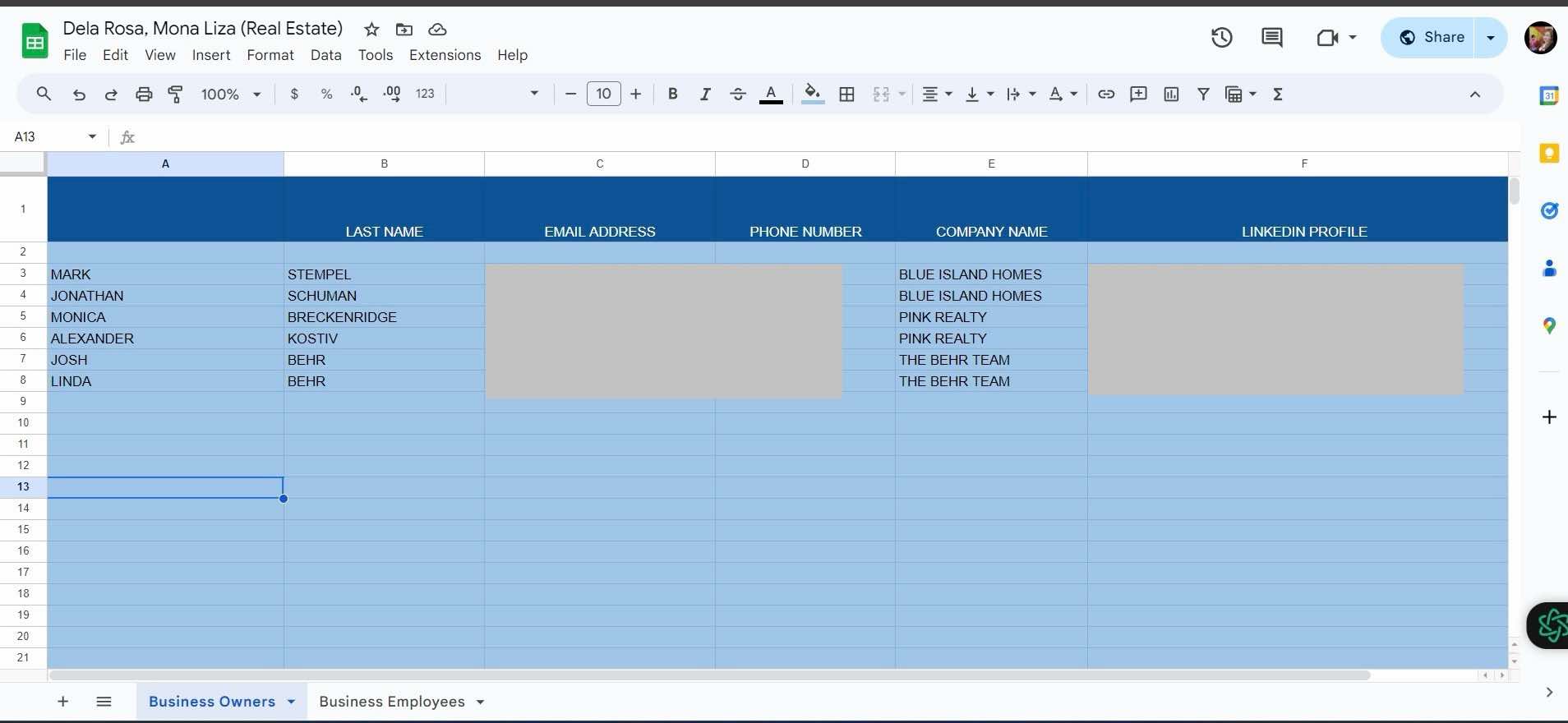This screenshot has height=723, width=1568.
Task: Activate the paint format tool
Action: coord(175,94)
